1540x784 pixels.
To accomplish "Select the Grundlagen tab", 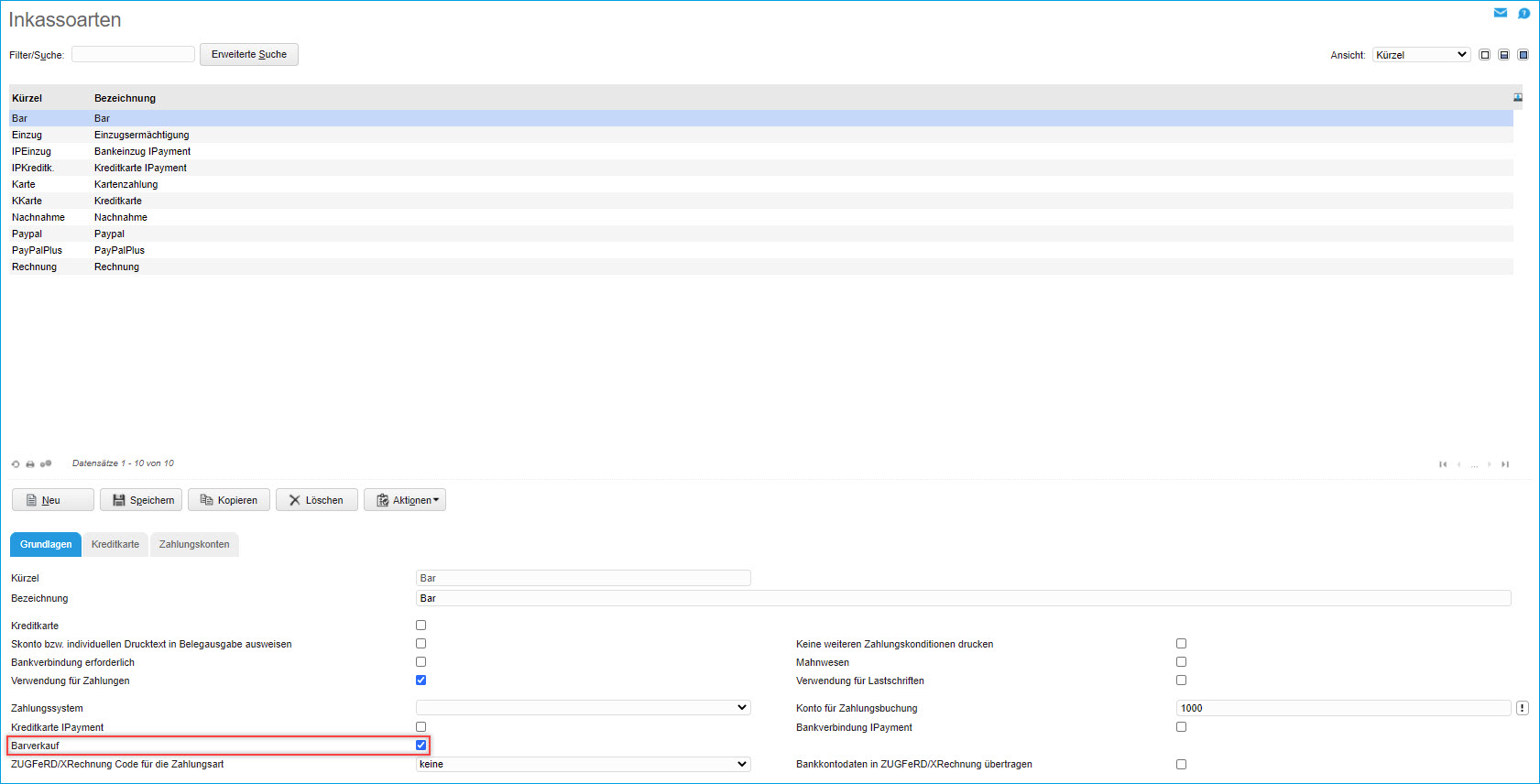I will click(46, 544).
